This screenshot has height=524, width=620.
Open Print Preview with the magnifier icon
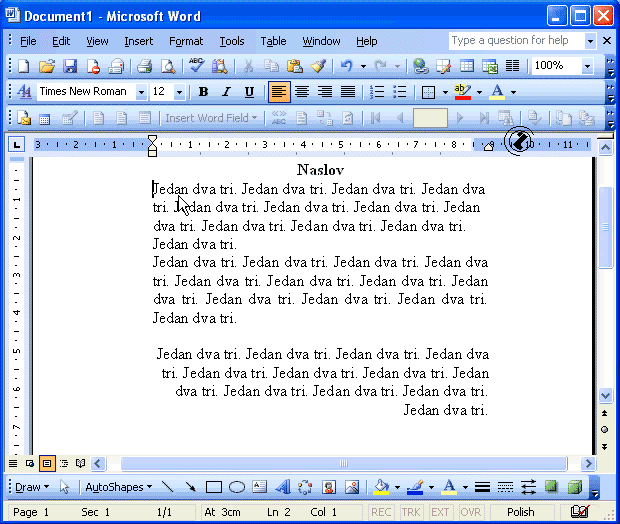(x=168, y=66)
